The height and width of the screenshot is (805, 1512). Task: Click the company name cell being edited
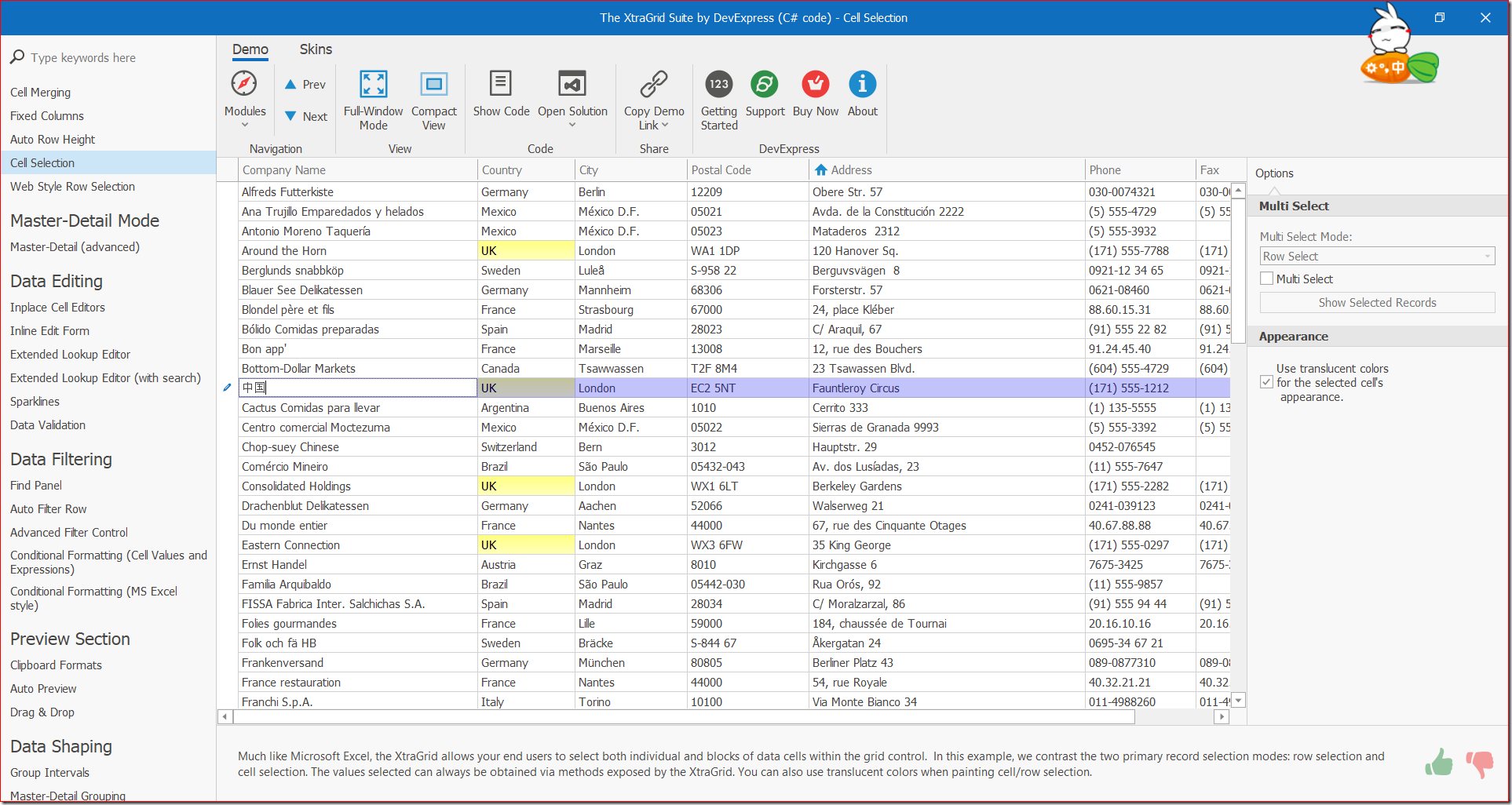(x=358, y=388)
